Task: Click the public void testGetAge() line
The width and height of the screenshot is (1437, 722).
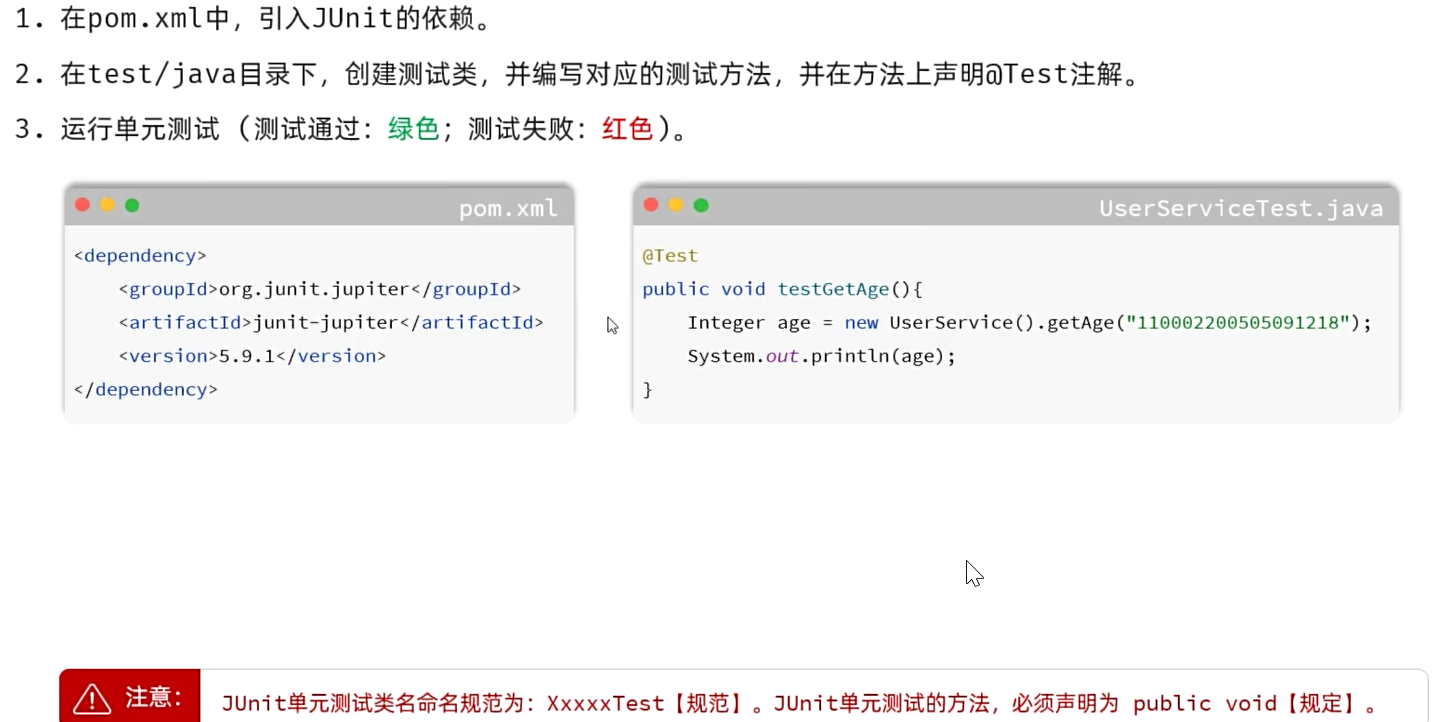Action: (782, 290)
